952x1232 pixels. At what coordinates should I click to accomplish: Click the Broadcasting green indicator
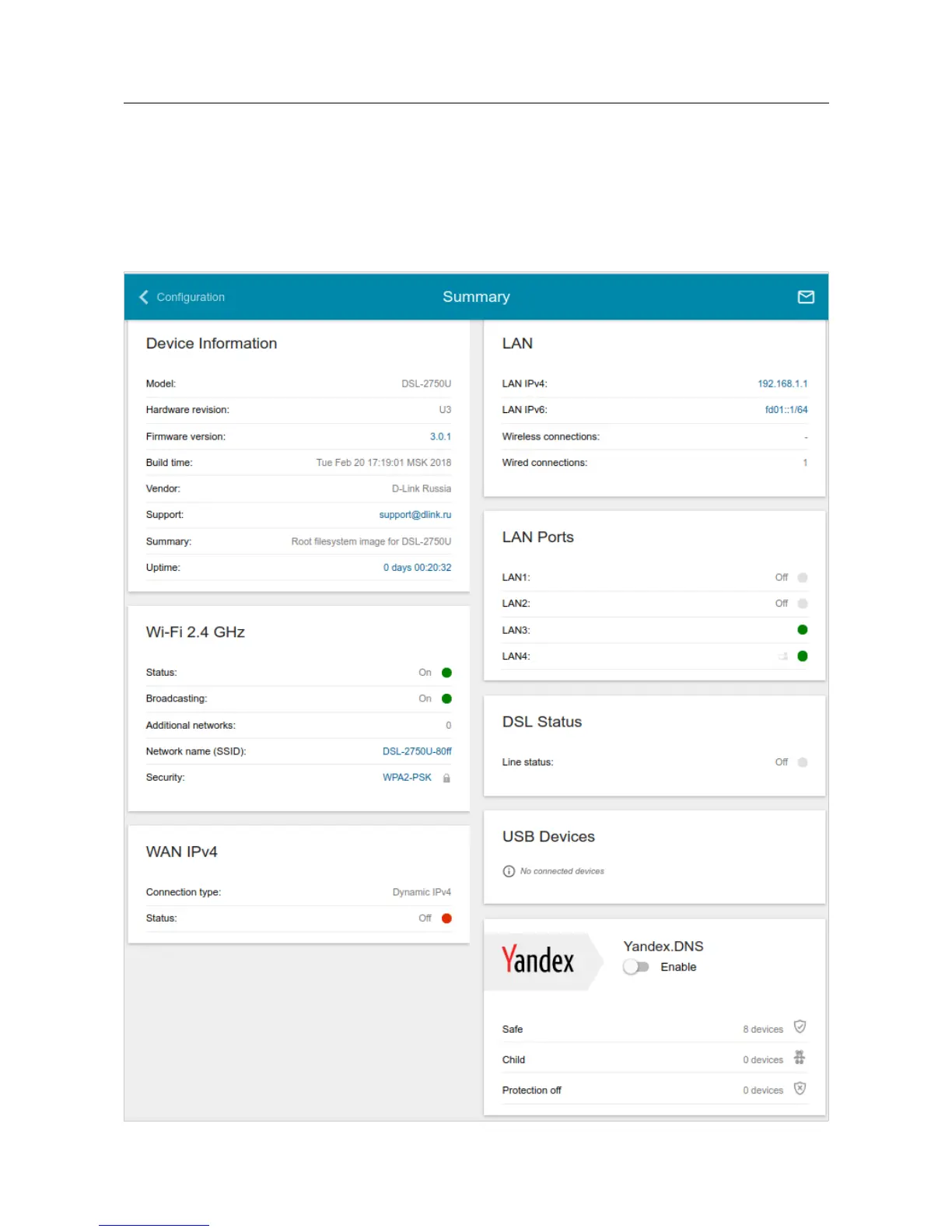click(x=446, y=699)
